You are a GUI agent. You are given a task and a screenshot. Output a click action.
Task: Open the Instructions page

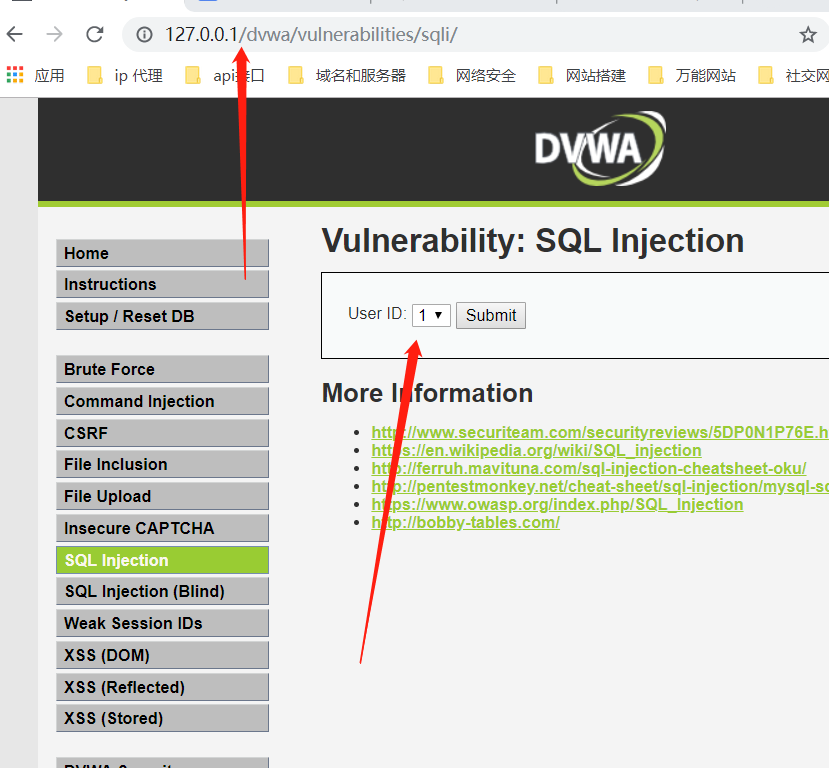(x=162, y=284)
